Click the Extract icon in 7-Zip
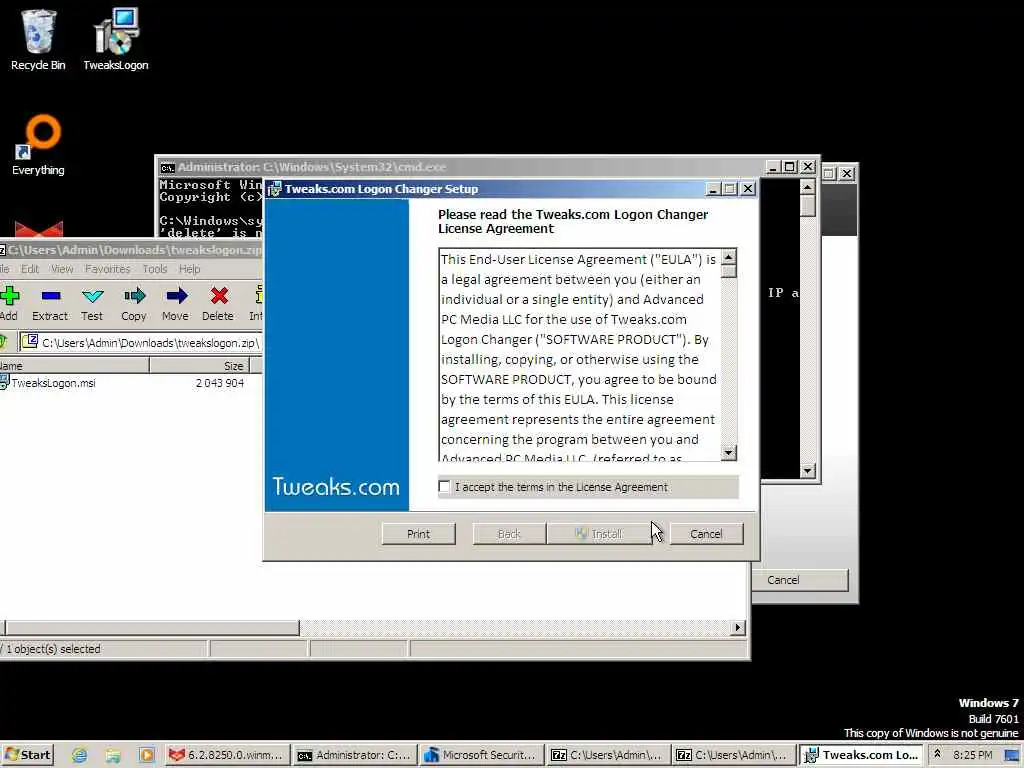This screenshot has width=1024, height=768. pos(50,304)
